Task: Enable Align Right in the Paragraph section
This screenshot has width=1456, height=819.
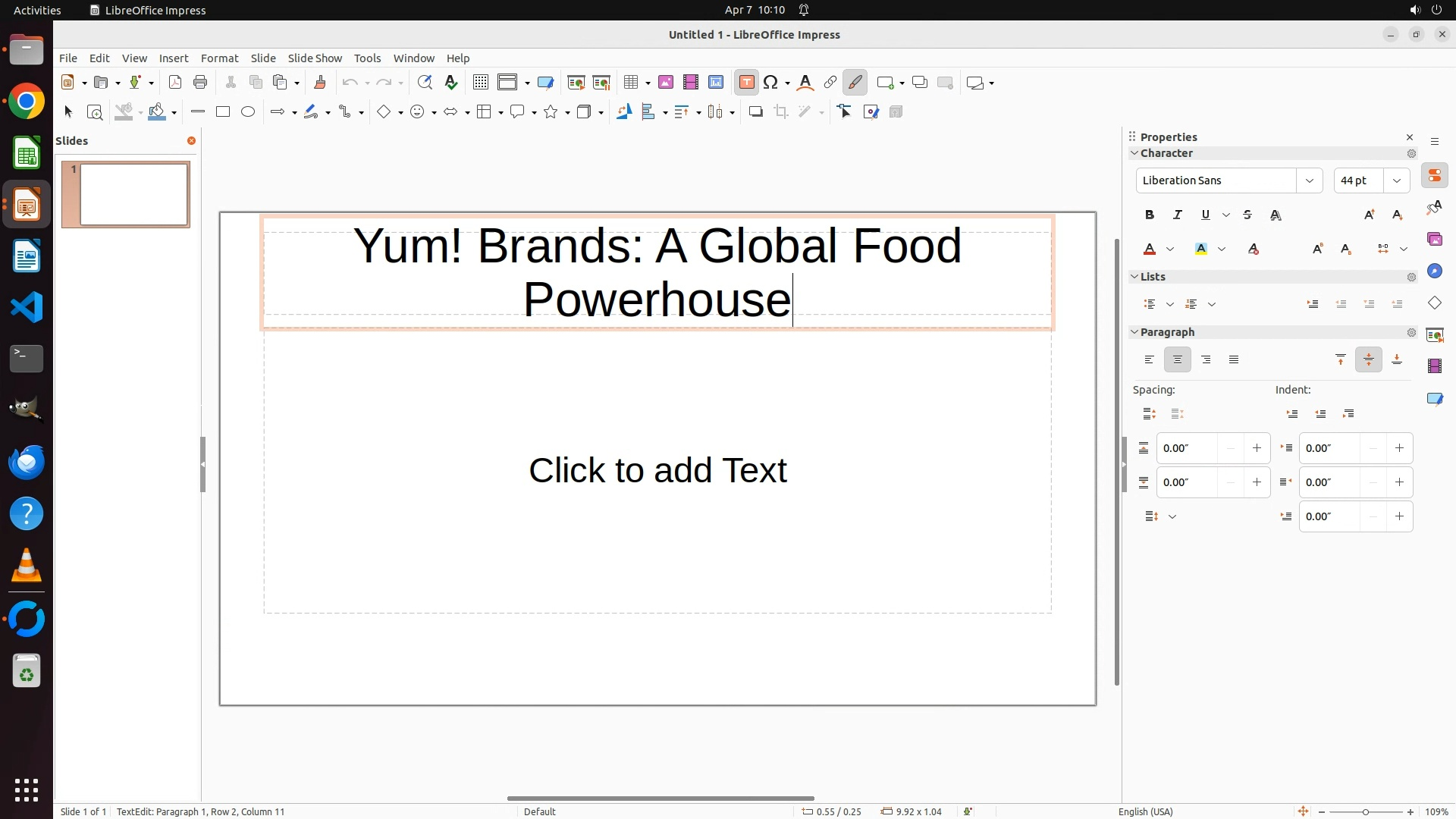Action: tap(1206, 360)
